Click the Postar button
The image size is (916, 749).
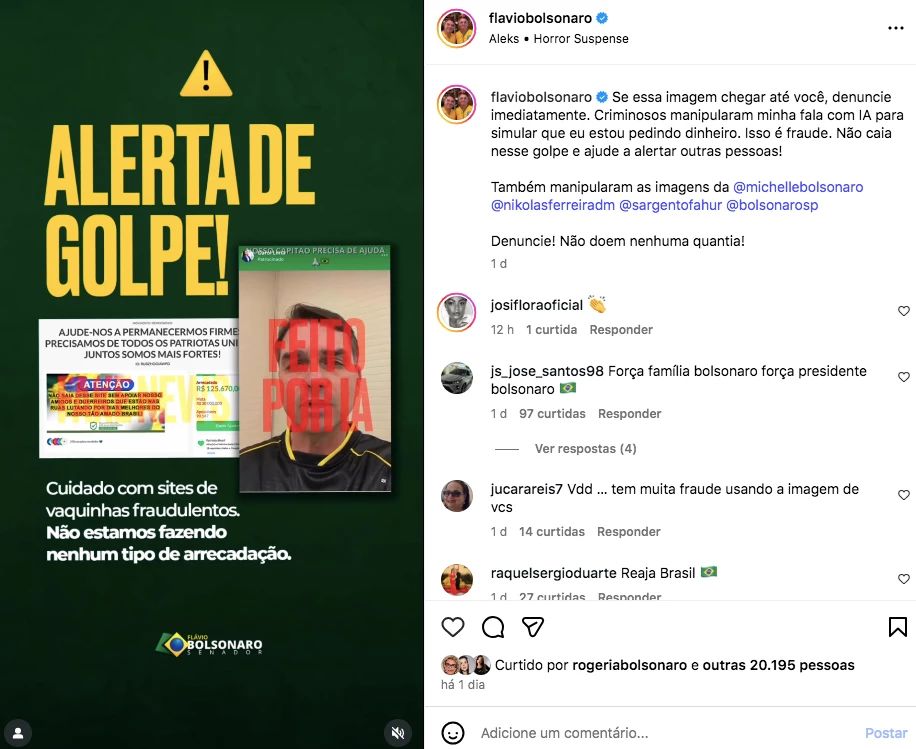click(x=886, y=733)
